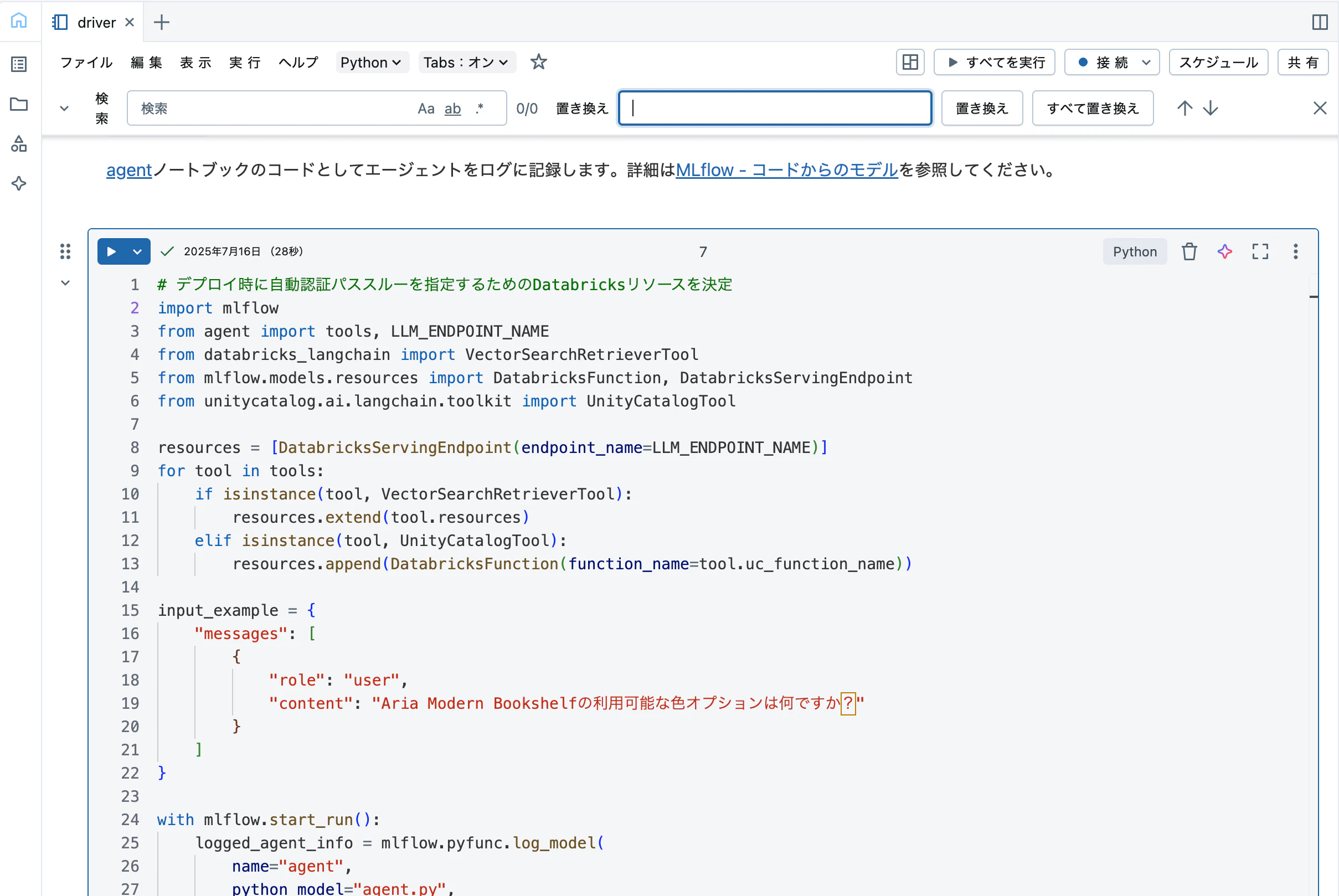Toggle whole word match ab
The height and width of the screenshot is (896, 1339).
[452, 109]
